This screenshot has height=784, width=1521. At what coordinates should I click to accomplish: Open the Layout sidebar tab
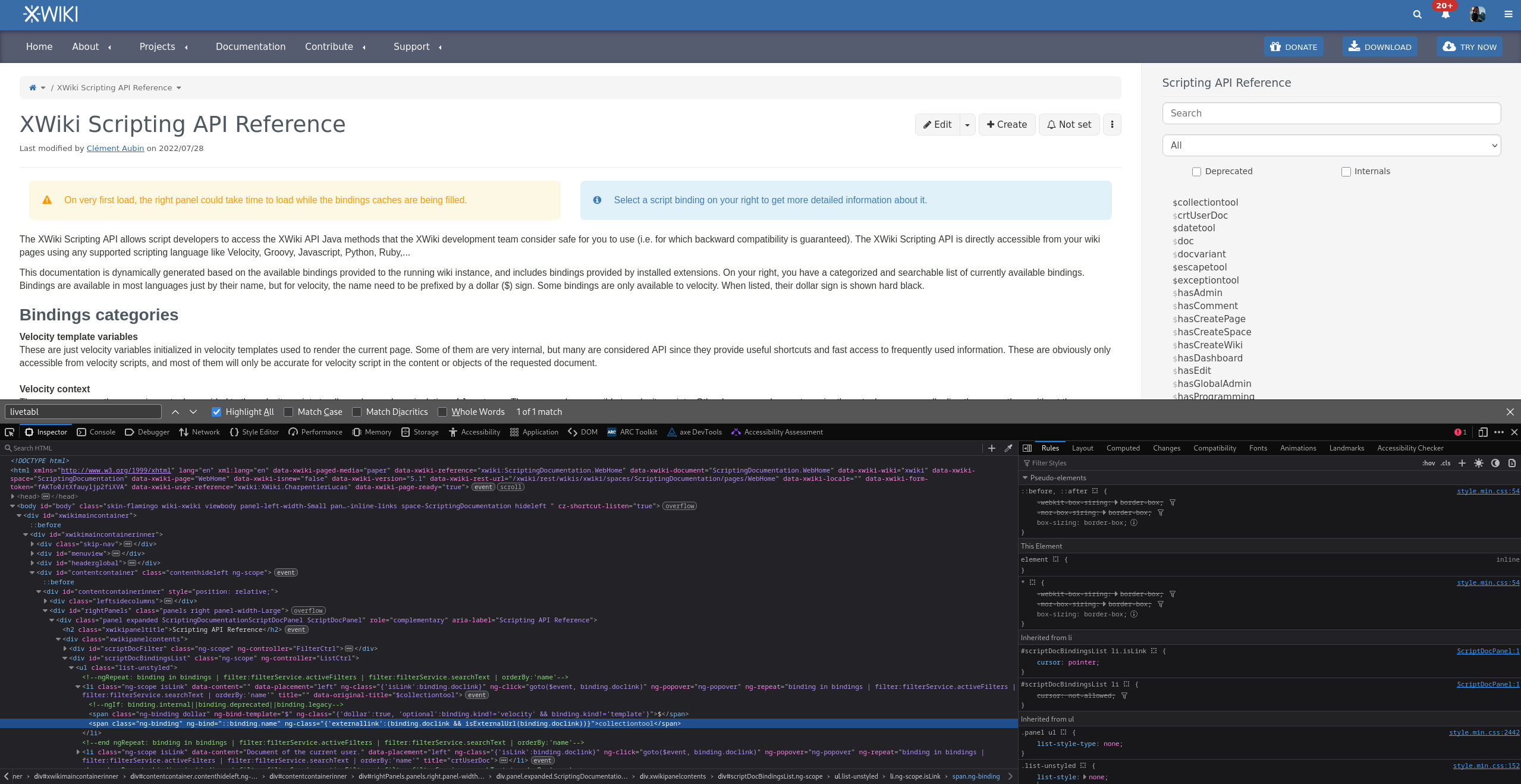click(x=1082, y=448)
